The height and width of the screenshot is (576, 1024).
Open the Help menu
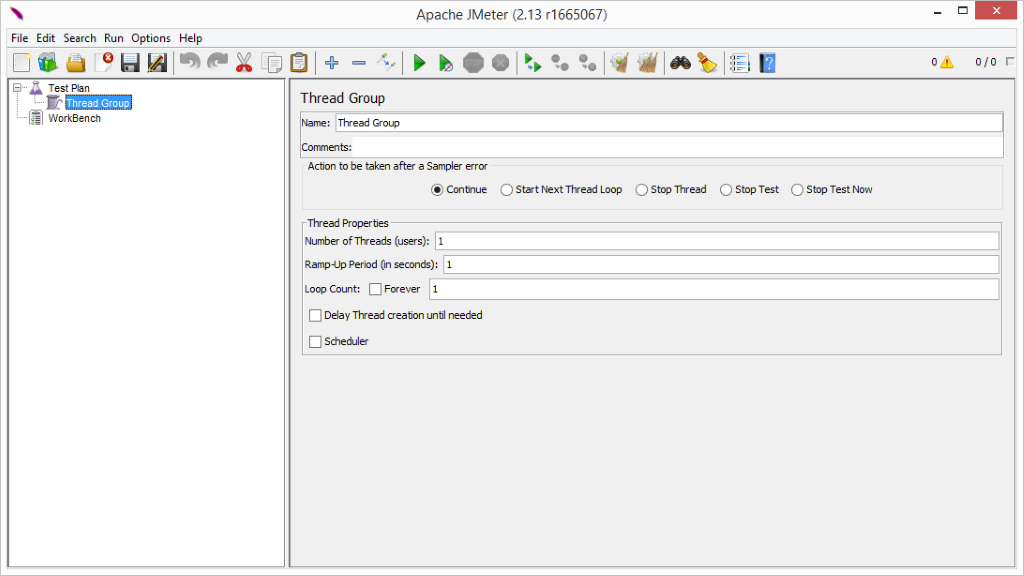(x=191, y=38)
